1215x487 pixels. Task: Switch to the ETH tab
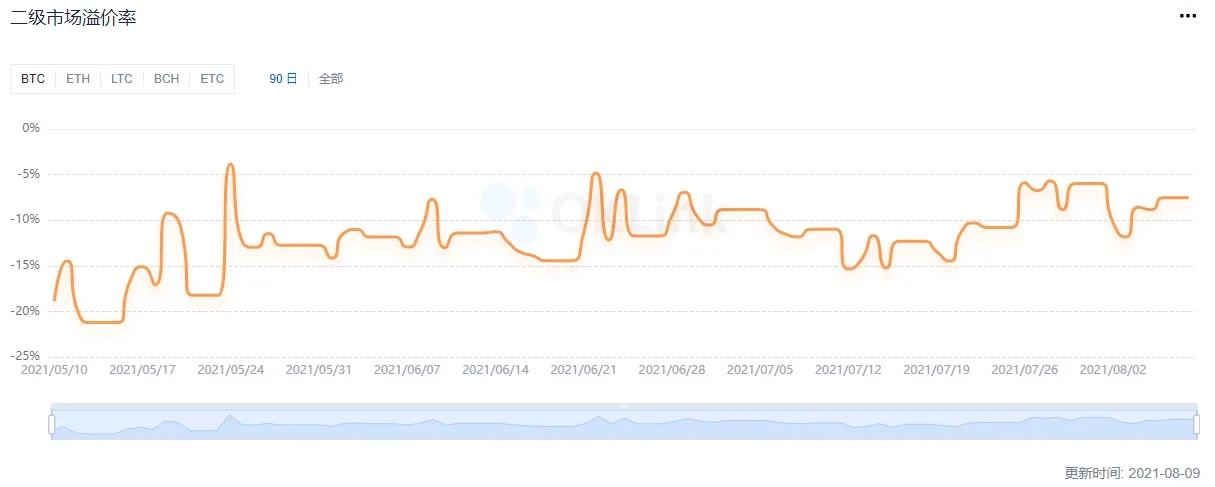[77, 79]
